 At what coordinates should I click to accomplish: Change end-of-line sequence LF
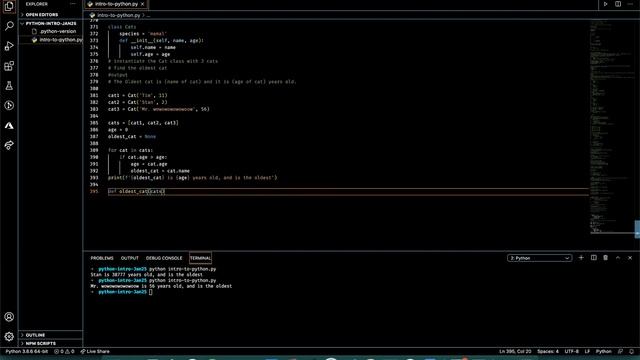pyautogui.click(x=587, y=351)
